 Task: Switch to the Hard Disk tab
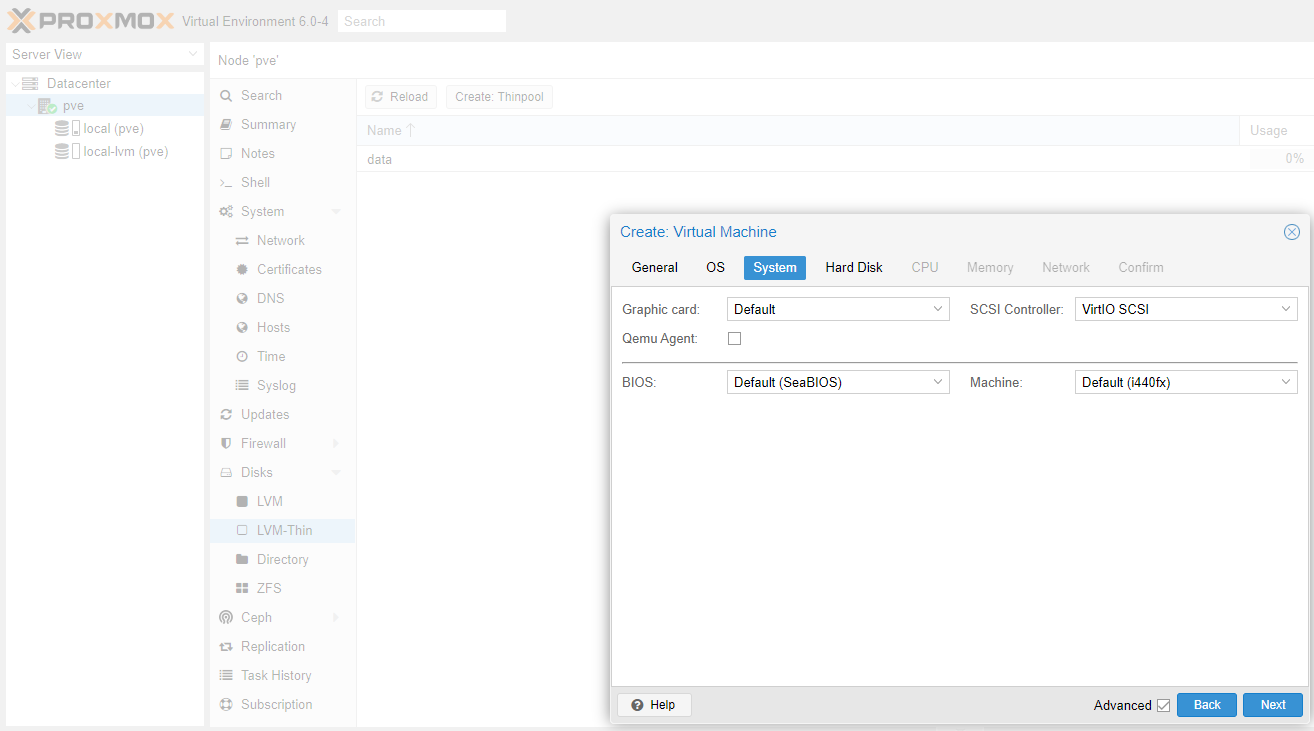tap(854, 268)
